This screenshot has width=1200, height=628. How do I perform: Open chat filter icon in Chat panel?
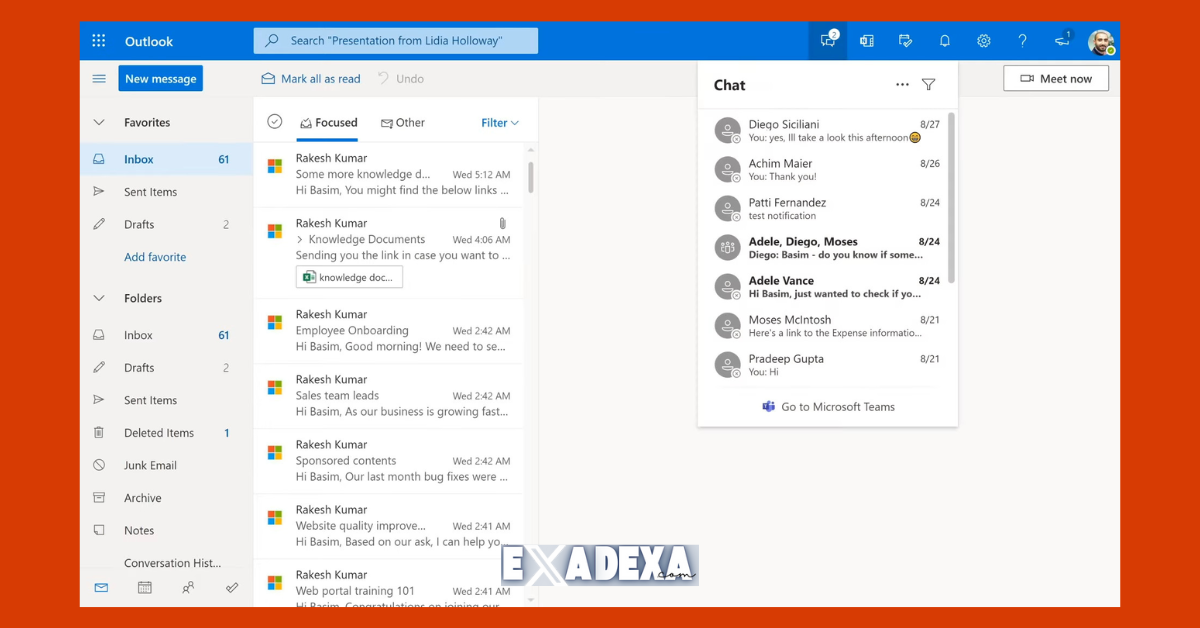coord(929,85)
